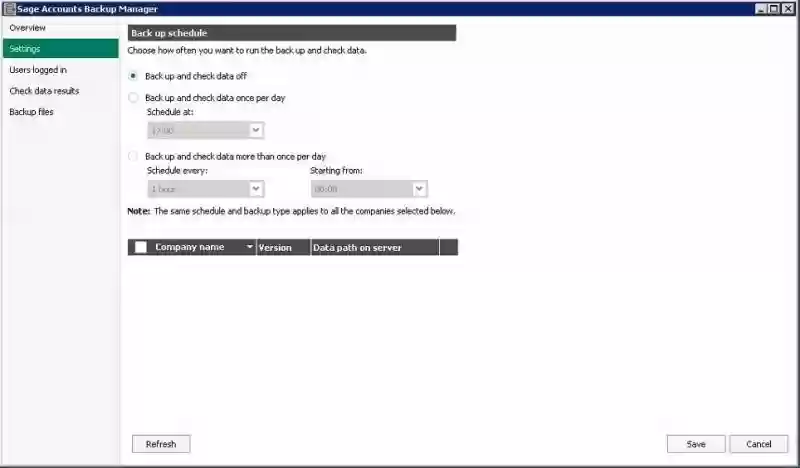Click the 'Starting from:' label
The image size is (800, 468).
coord(336,171)
